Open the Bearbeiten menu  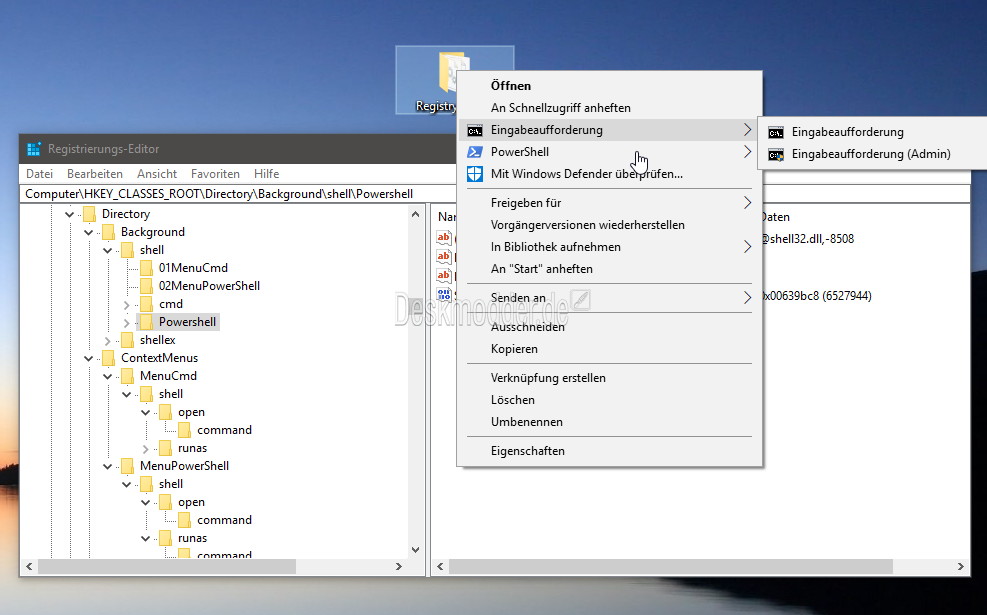tap(94, 174)
